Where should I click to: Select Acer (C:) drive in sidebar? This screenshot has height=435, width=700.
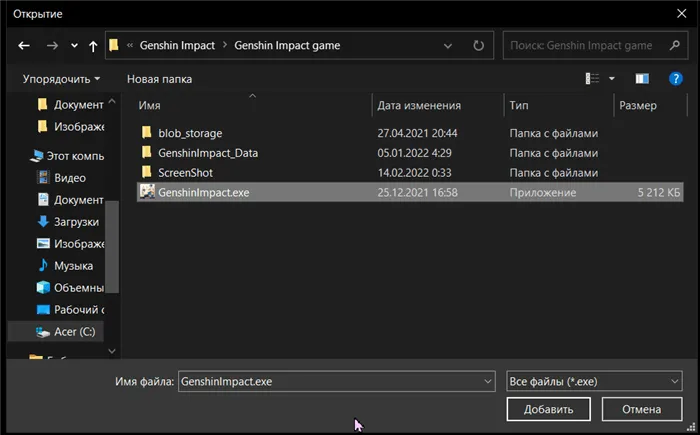tap(73, 331)
